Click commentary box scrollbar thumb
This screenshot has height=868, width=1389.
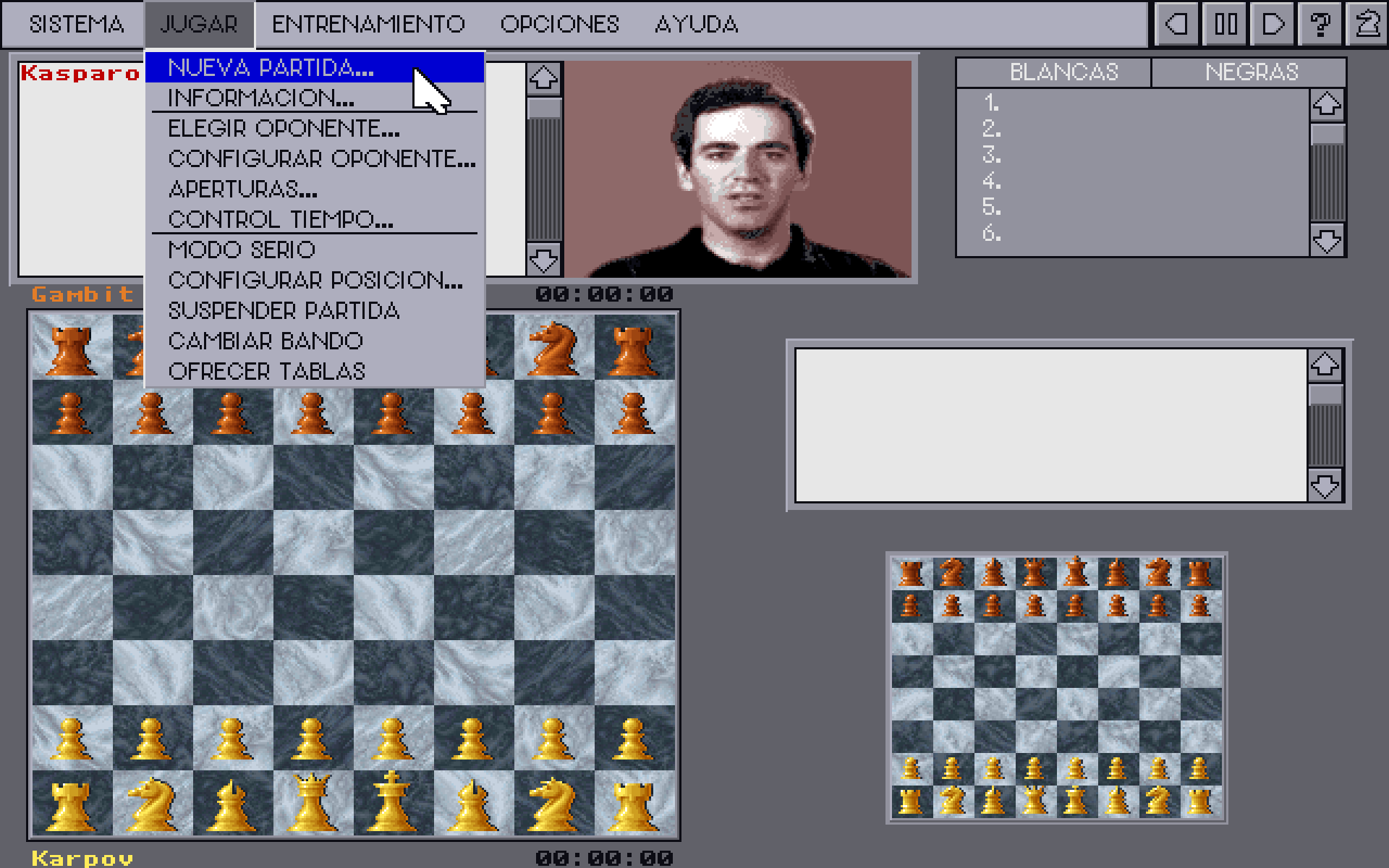1325,395
